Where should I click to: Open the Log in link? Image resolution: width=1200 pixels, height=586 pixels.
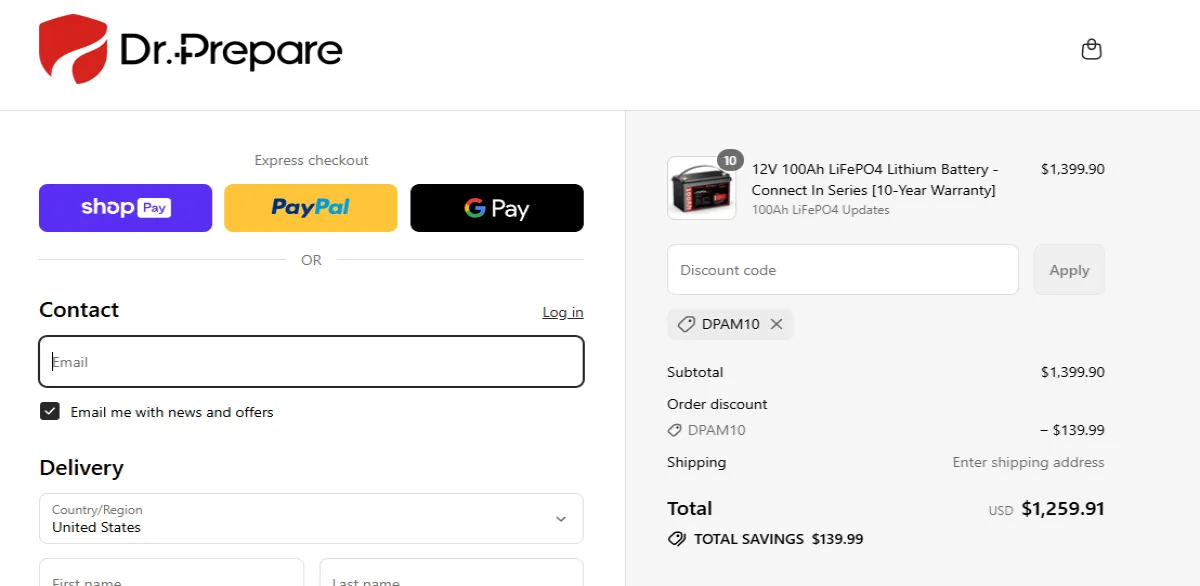pos(562,311)
